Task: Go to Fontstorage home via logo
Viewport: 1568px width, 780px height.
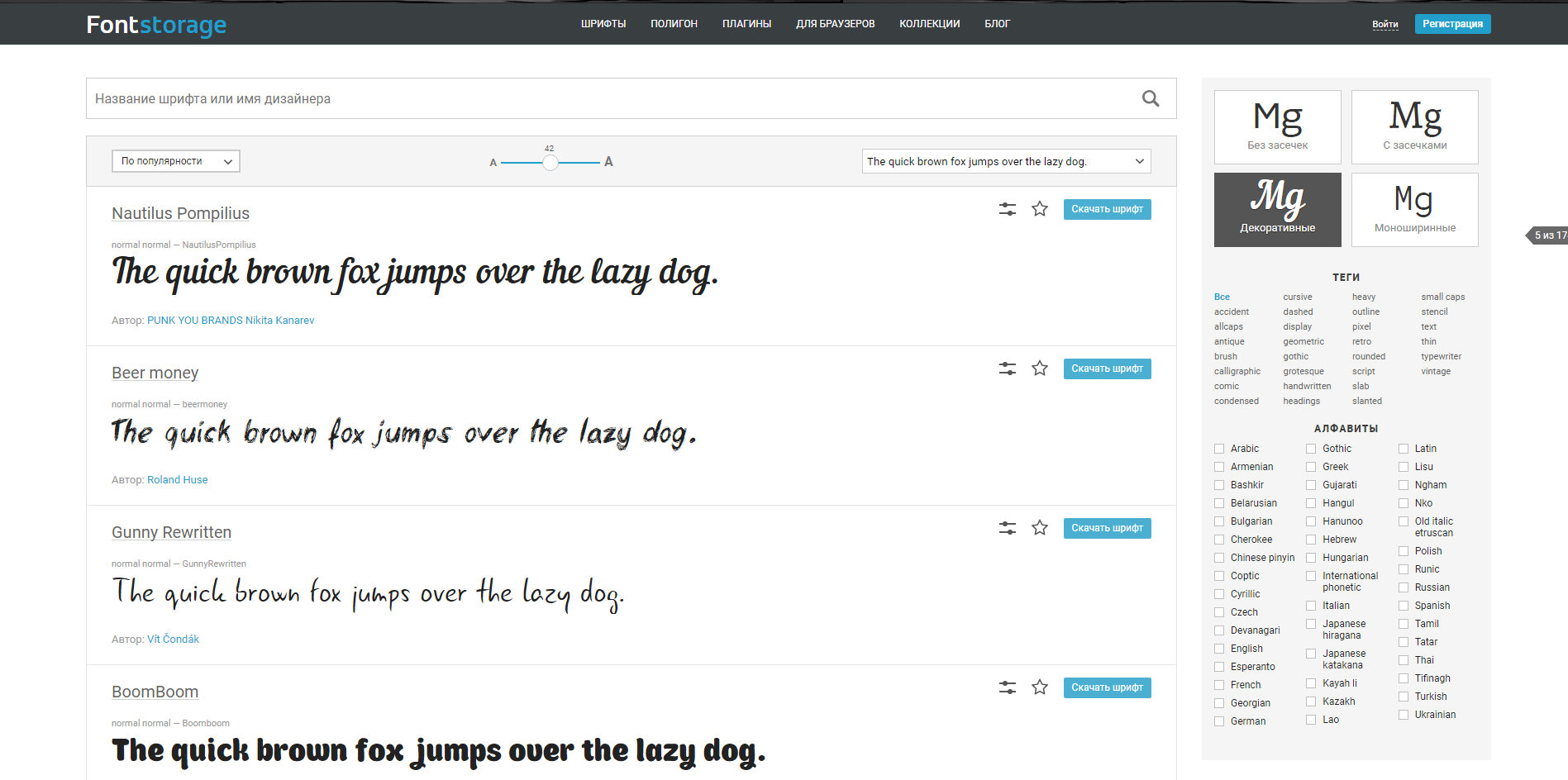Action: pyautogui.click(x=156, y=25)
